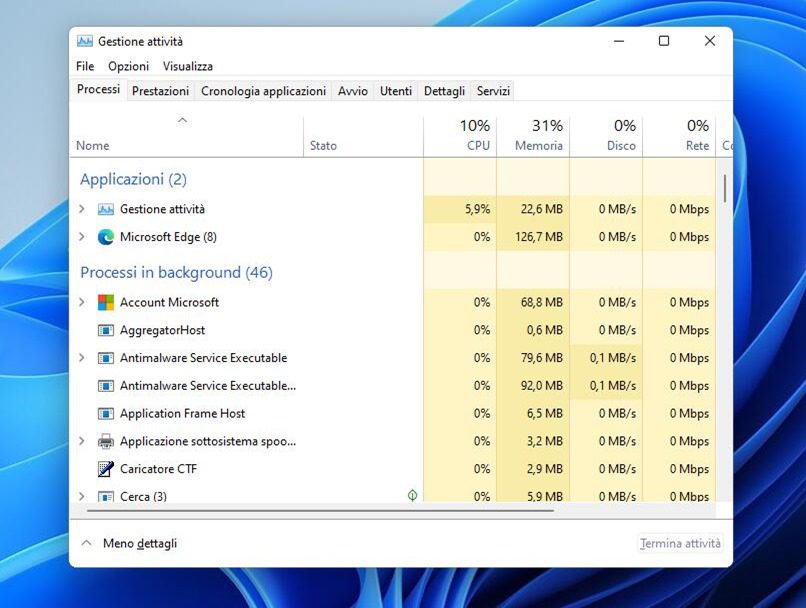The image size is (806, 608).
Task: Expand the Cerca (3) group
Action: (82, 496)
